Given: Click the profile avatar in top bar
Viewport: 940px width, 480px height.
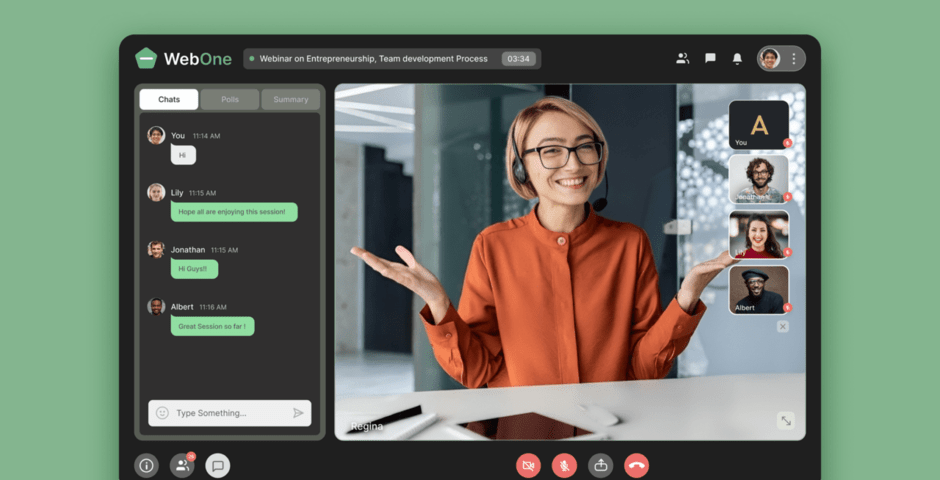Looking at the screenshot, I should coord(769,59).
